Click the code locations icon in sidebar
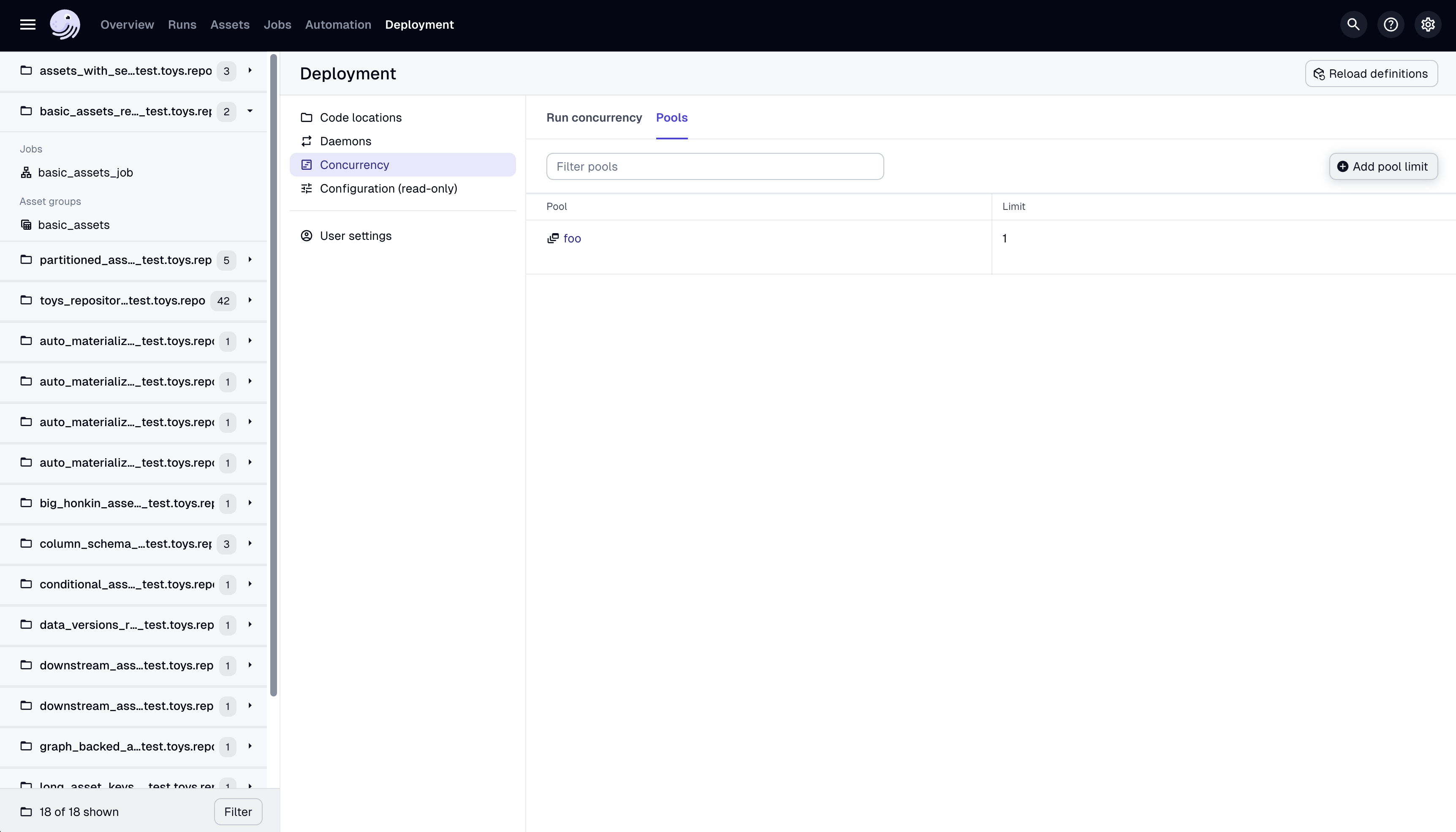This screenshot has width=1456, height=832. [306, 117]
